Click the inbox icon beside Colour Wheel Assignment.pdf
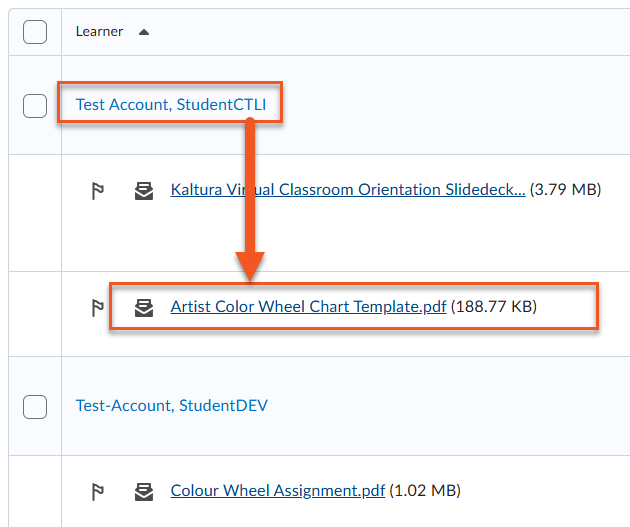Viewport: 630px width, 527px height. click(144, 491)
